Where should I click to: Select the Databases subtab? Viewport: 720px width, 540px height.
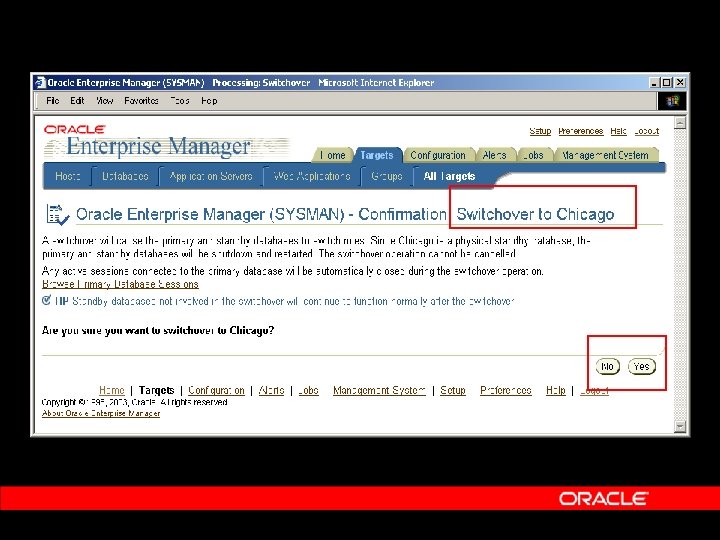tap(125, 176)
